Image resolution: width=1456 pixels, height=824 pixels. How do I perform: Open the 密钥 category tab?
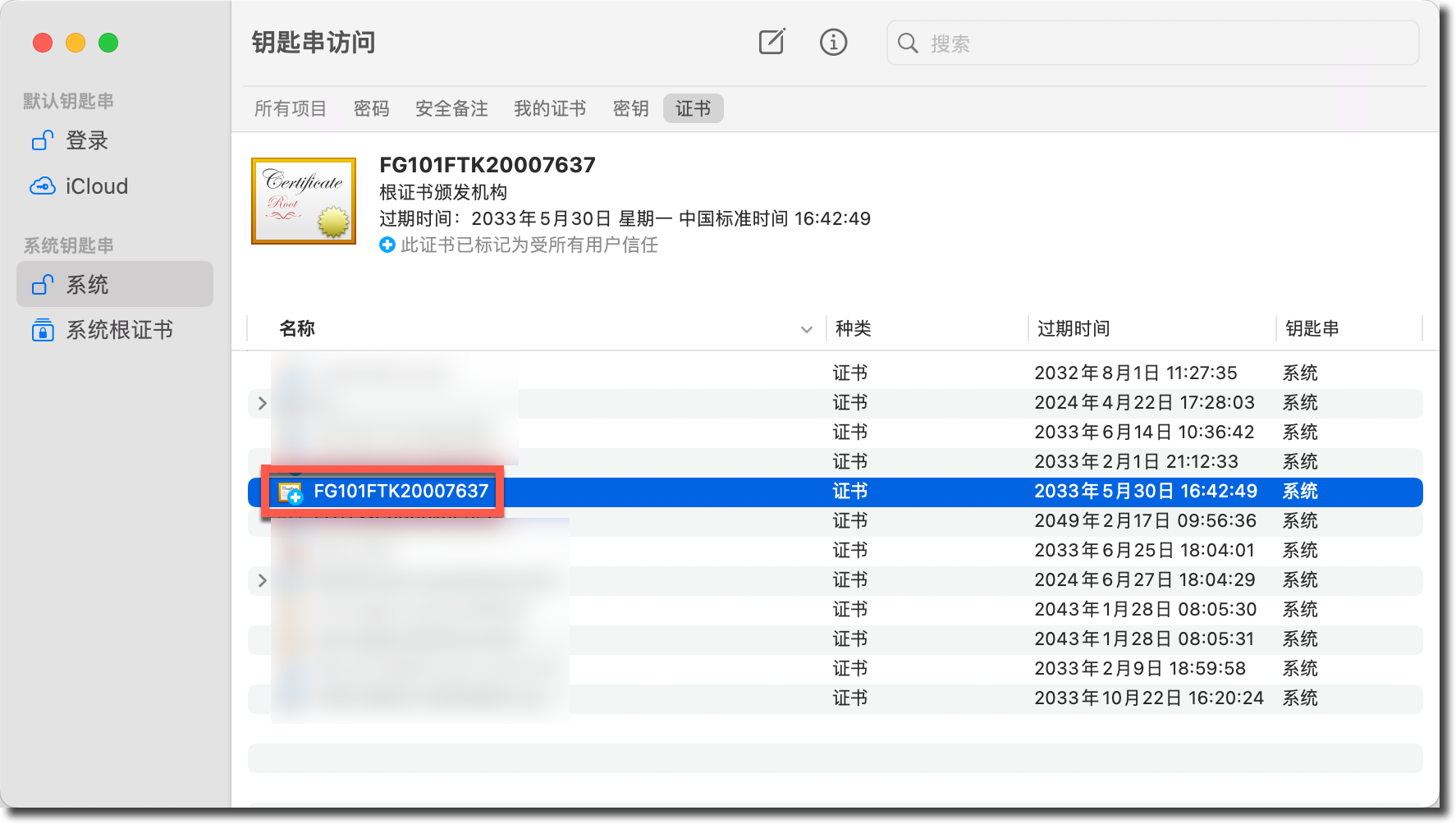(630, 108)
